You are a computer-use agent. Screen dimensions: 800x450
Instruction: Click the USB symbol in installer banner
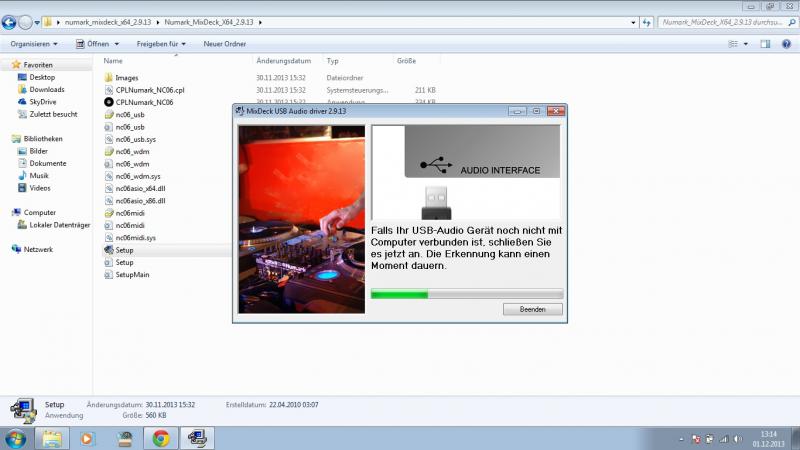436,165
